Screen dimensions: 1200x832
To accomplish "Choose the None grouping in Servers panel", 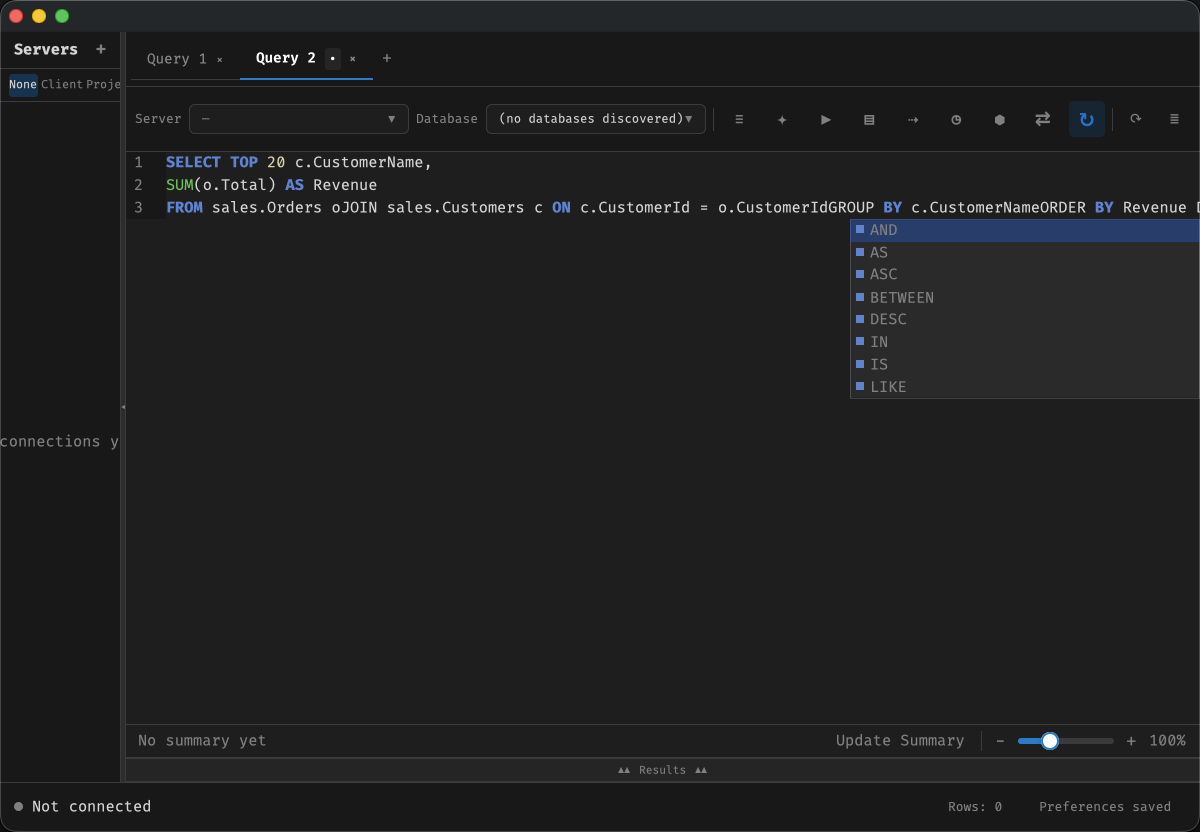I will pos(23,85).
